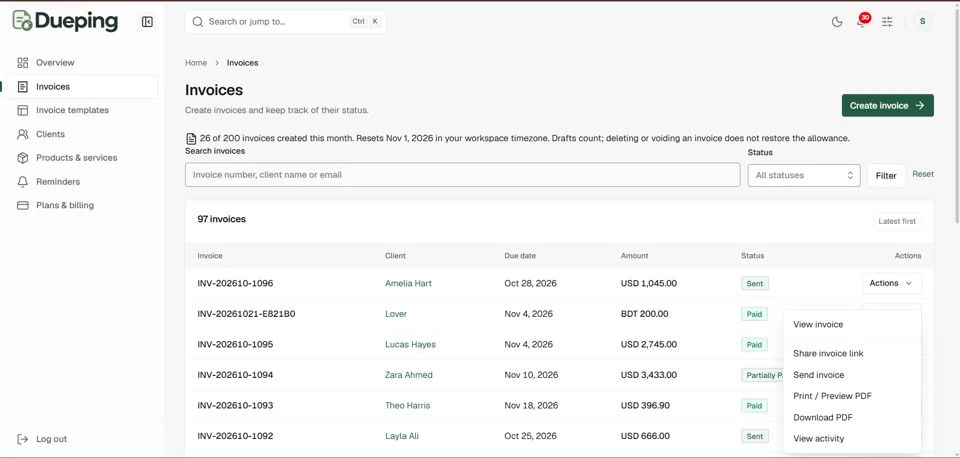The height and width of the screenshot is (458, 960).
Task: Change the Latest first sort order
Action: point(897,221)
